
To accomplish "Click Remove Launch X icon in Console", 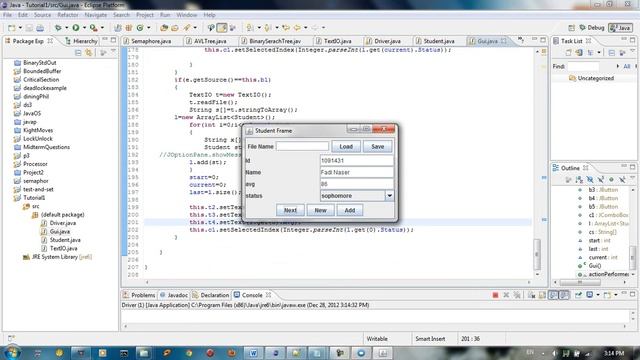I will click(x=506, y=295).
